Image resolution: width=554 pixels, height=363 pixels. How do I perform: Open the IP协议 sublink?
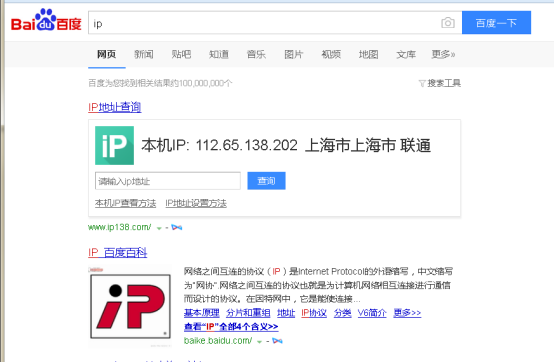click(x=314, y=313)
